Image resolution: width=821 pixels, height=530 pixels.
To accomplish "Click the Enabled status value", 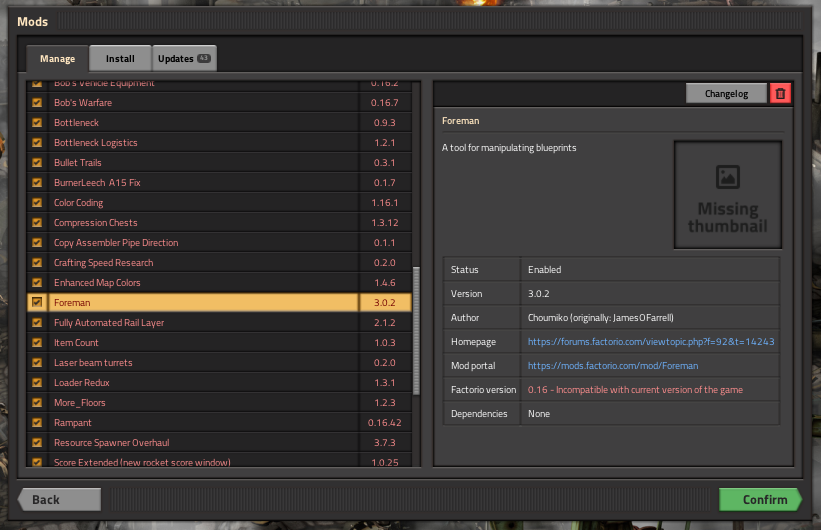I will tap(545, 270).
